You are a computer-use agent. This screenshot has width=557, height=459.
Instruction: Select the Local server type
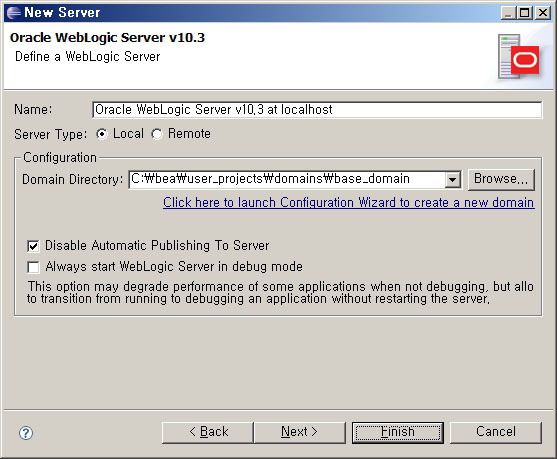tap(102, 134)
